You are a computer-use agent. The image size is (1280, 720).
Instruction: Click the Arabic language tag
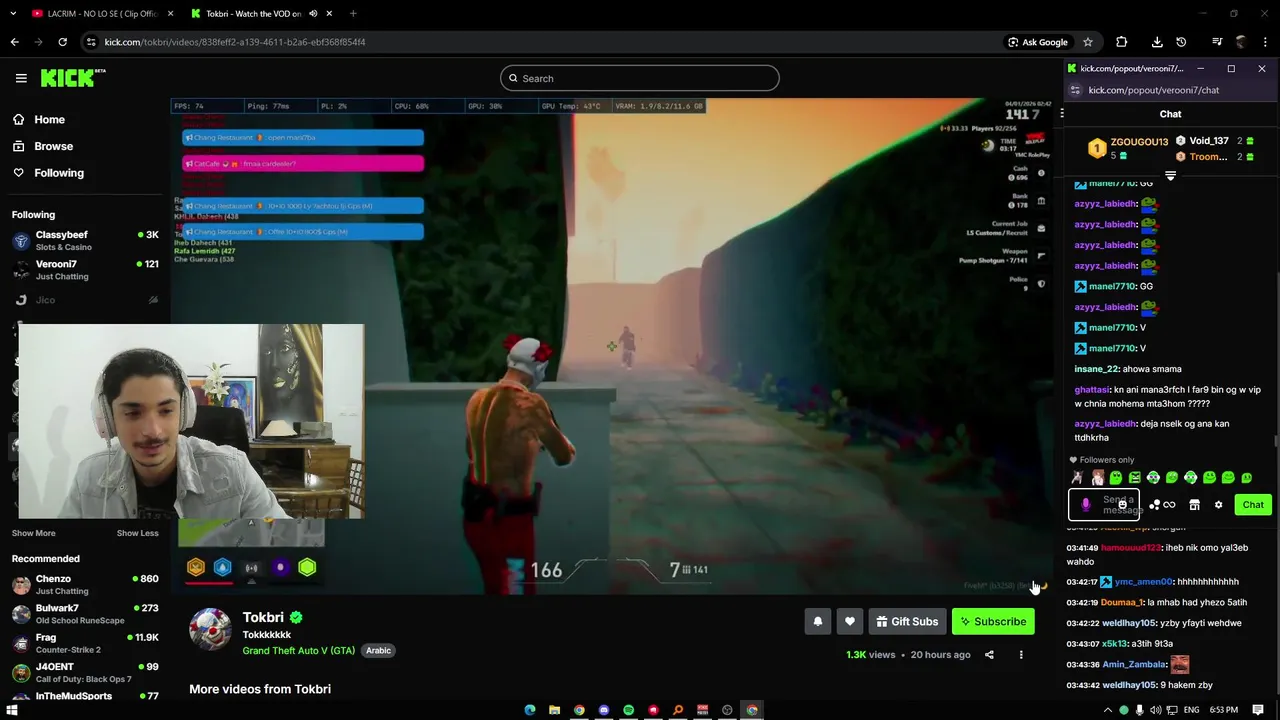click(x=378, y=650)
